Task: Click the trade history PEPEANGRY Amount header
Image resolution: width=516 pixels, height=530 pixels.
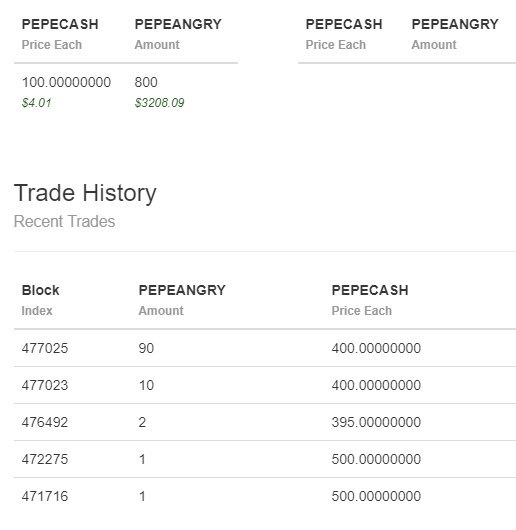Action: (x=182, y=300)
